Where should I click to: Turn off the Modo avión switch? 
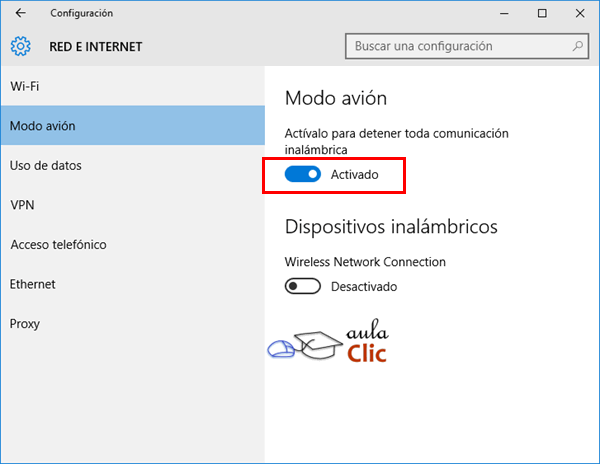click(303, 174)
